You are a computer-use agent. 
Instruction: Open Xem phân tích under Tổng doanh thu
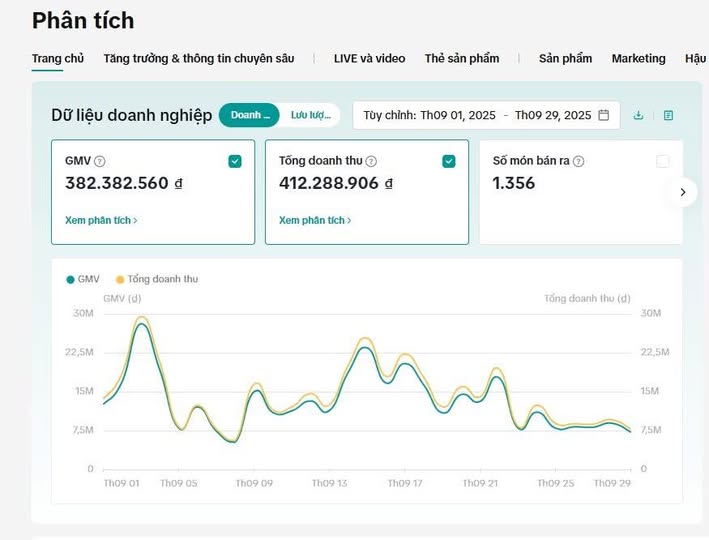point(315,220)
